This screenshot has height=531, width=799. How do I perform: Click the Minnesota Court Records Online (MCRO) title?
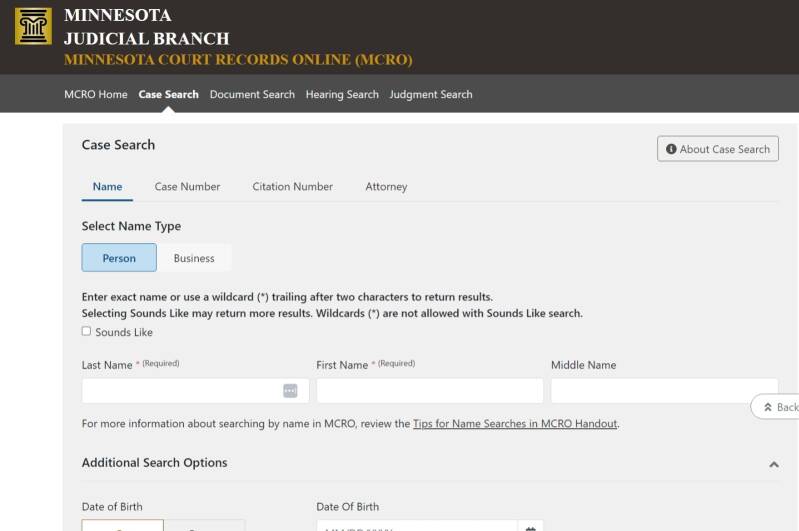click(x=238, y=60)
